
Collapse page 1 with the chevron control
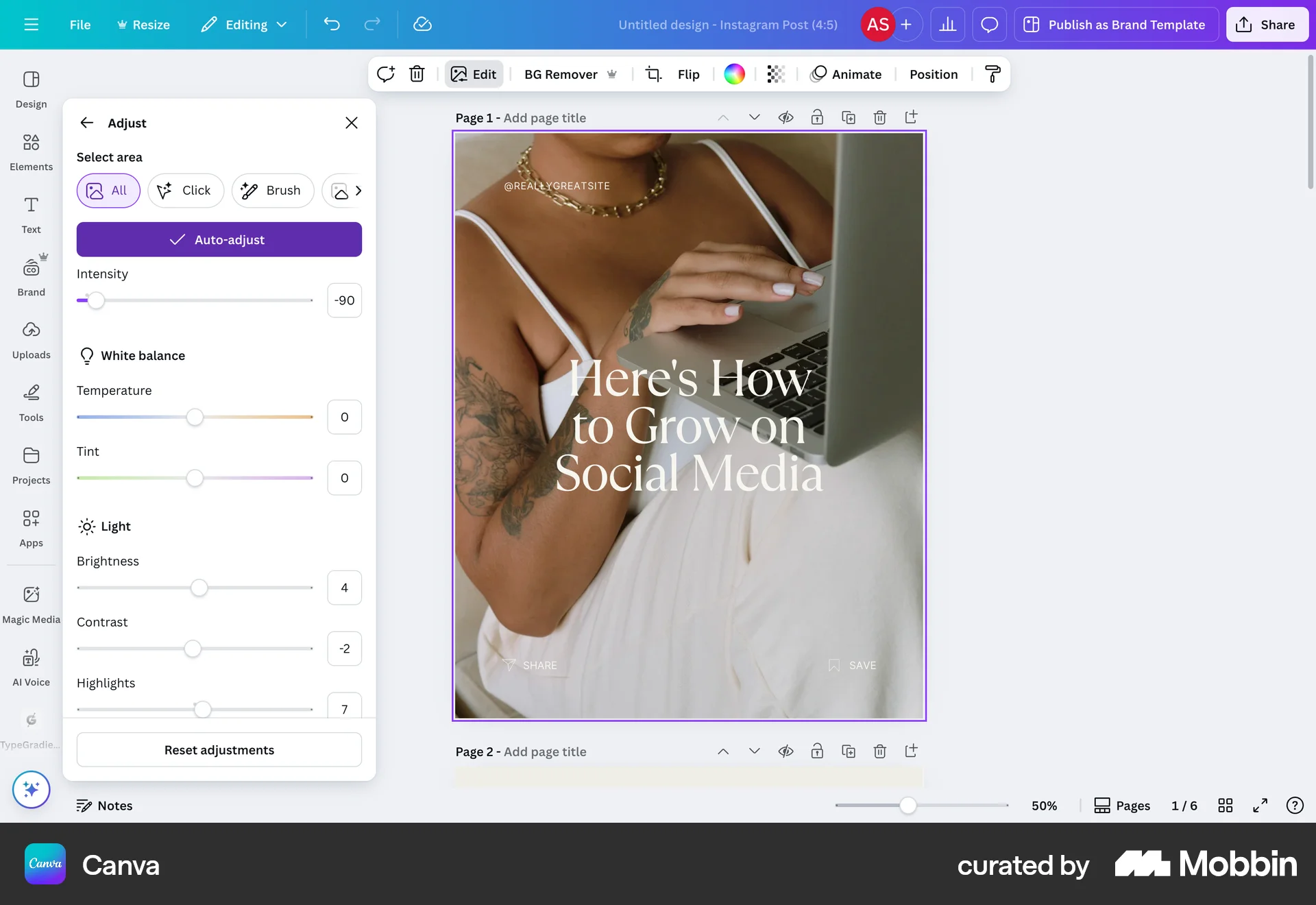(722, 117)
